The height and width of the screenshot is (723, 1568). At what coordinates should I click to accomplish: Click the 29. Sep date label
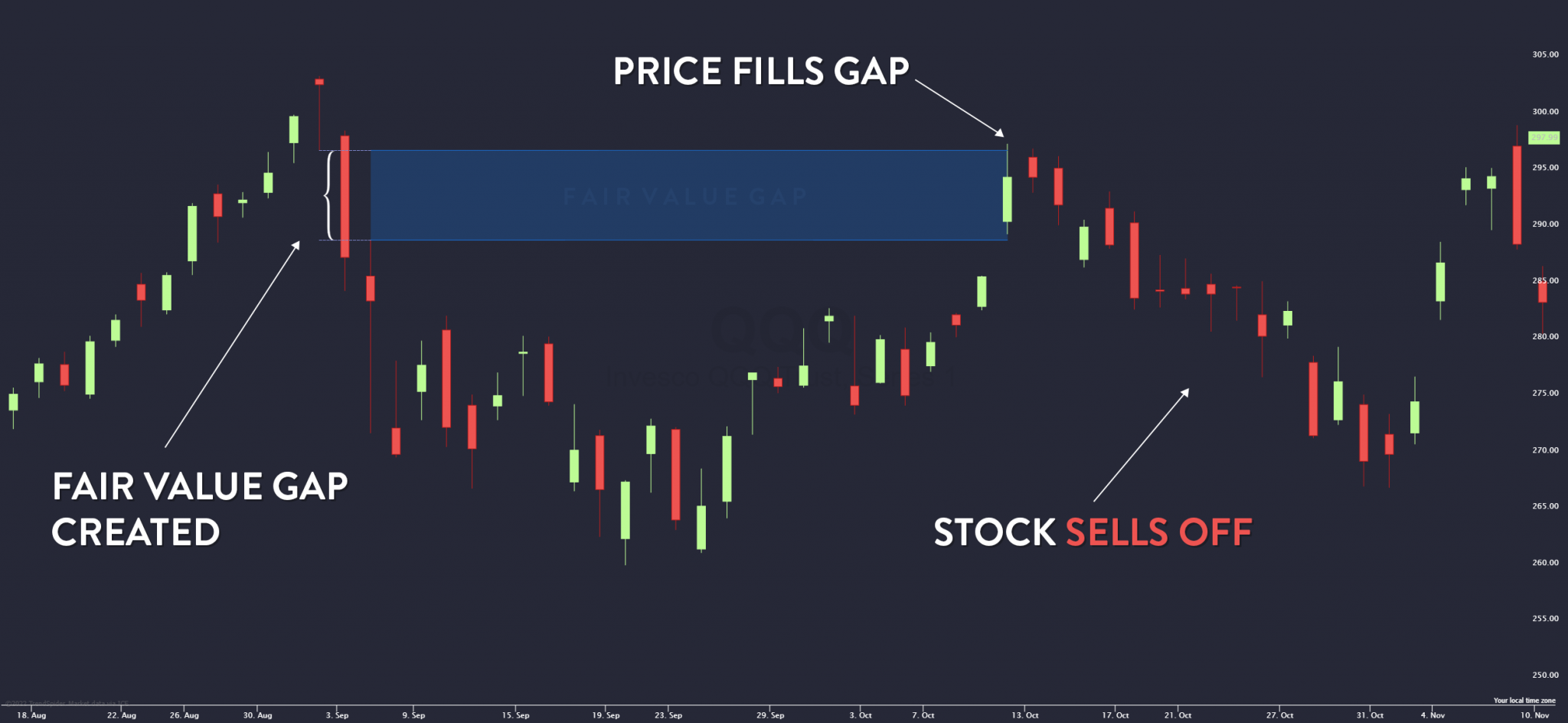[x=770, y=715]
